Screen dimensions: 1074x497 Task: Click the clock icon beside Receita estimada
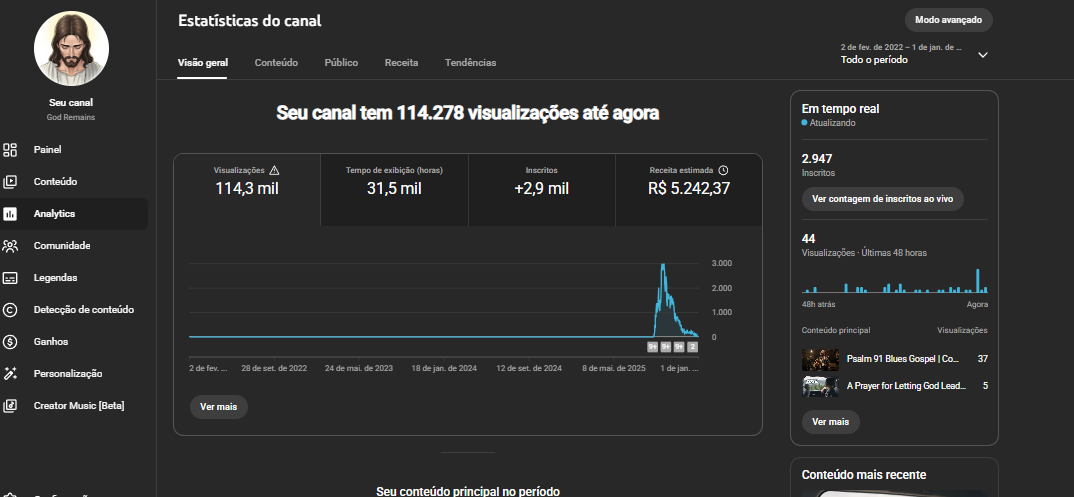point(723,170)
